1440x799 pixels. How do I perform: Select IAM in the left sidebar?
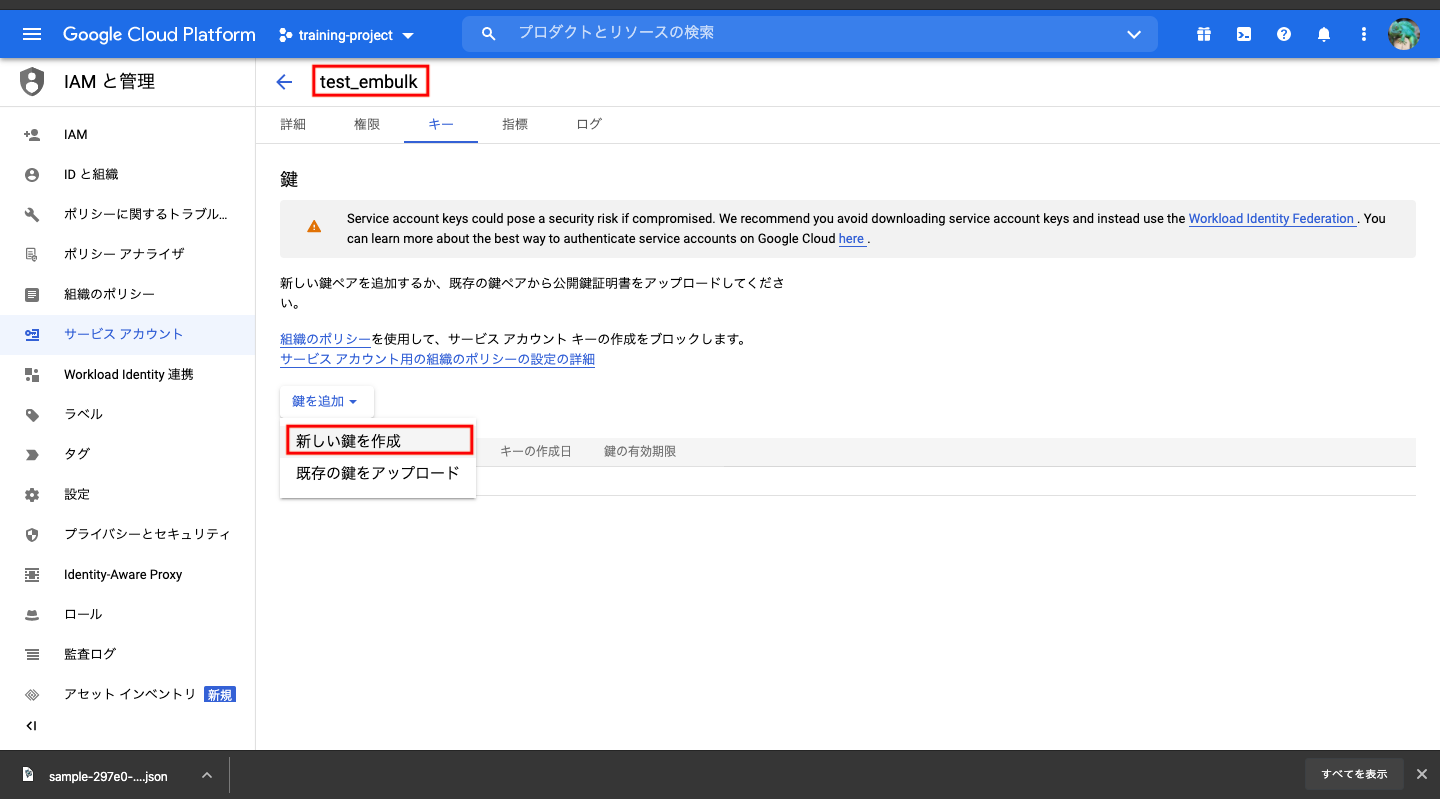(77, 134)
